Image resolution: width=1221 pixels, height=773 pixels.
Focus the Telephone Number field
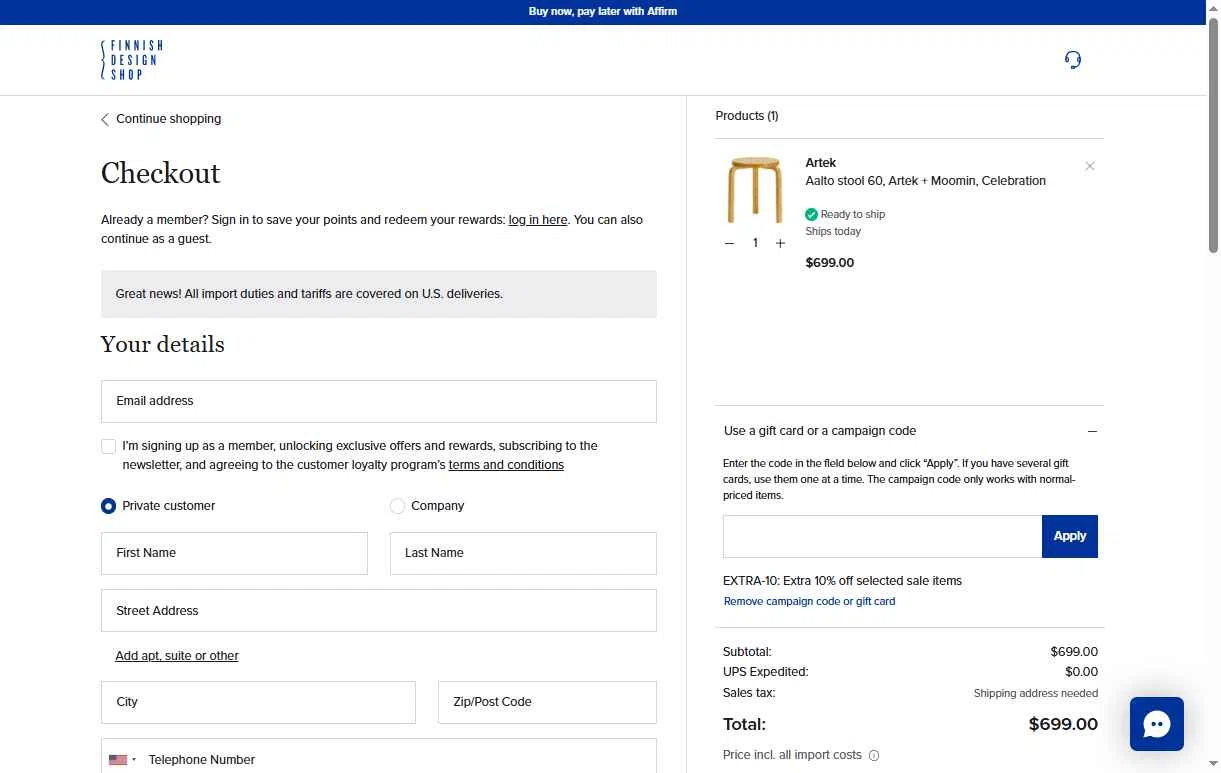[400, 757]
